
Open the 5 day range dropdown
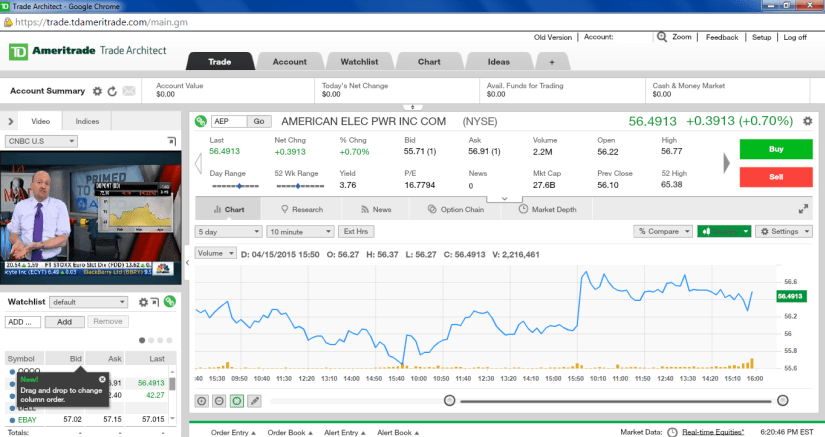click(x=228, y=231)
